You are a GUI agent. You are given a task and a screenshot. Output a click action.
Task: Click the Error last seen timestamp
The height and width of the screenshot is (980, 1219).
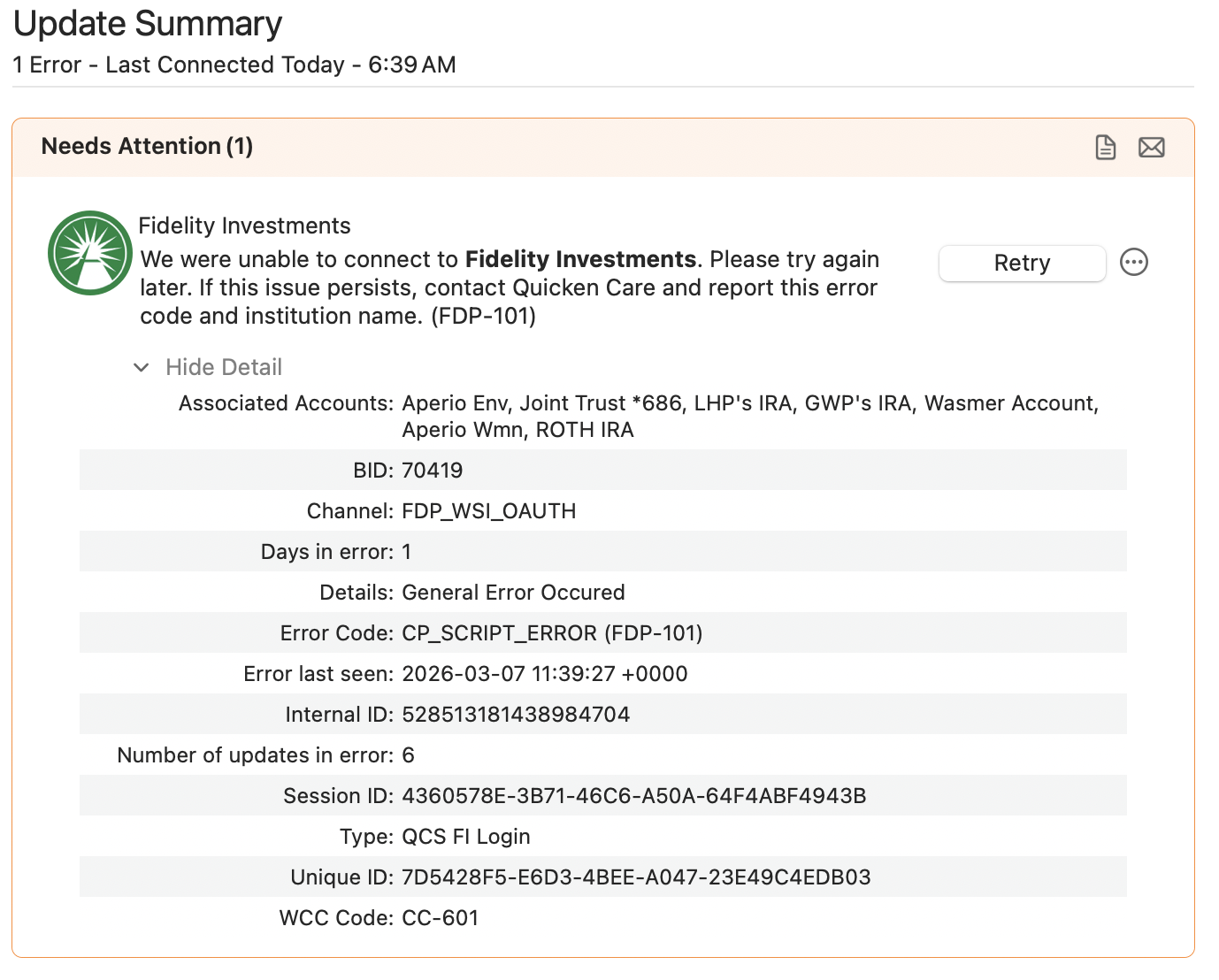coord(544,674)
